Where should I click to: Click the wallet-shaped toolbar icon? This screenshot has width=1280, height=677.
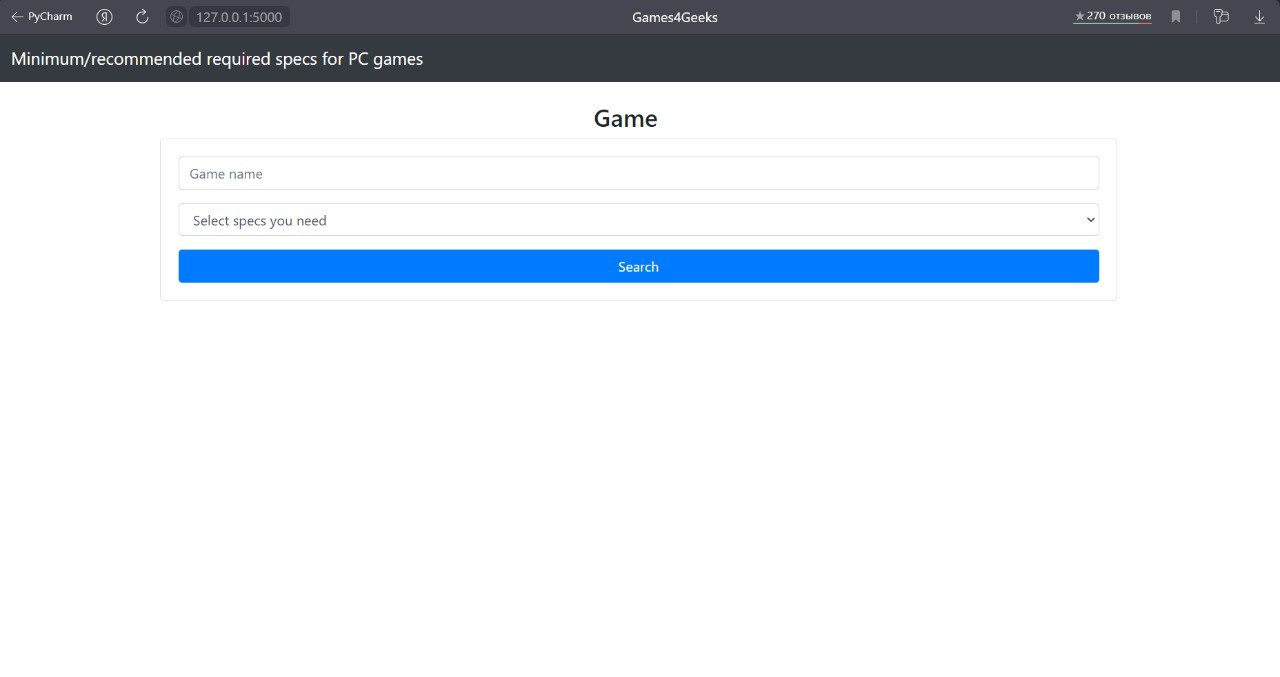click(x=1221, y=16)
